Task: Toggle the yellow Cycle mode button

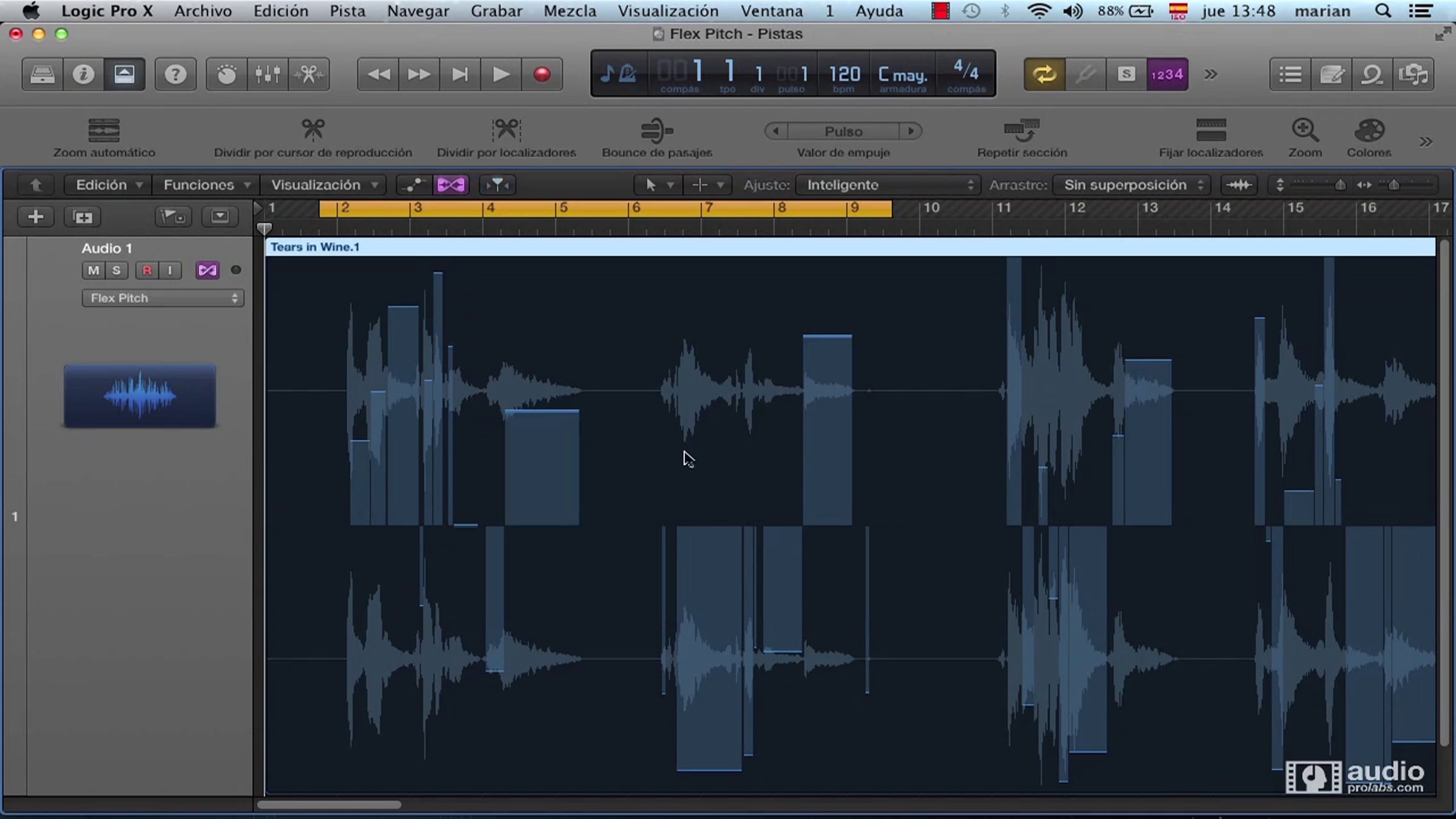Action: click(x=1044, y=75)
